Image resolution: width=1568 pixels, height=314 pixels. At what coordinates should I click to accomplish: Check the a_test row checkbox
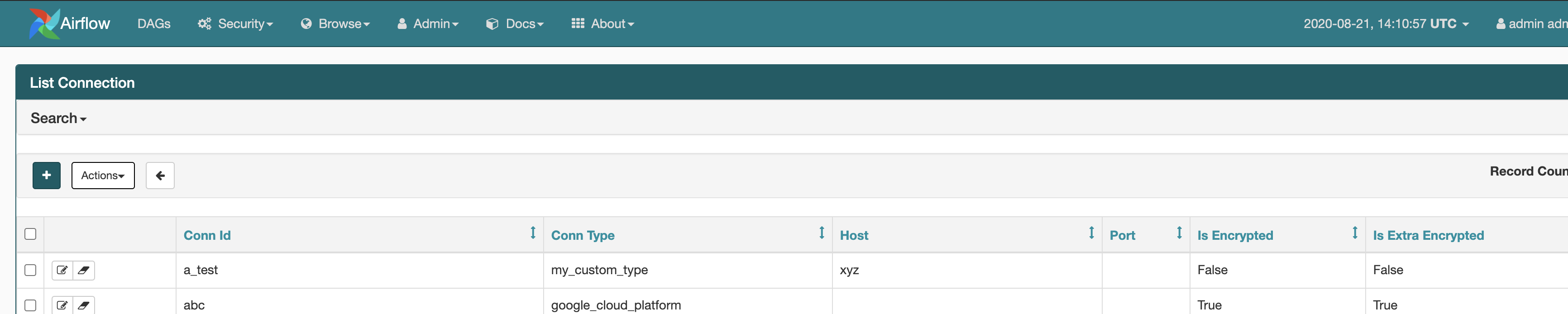30,270
